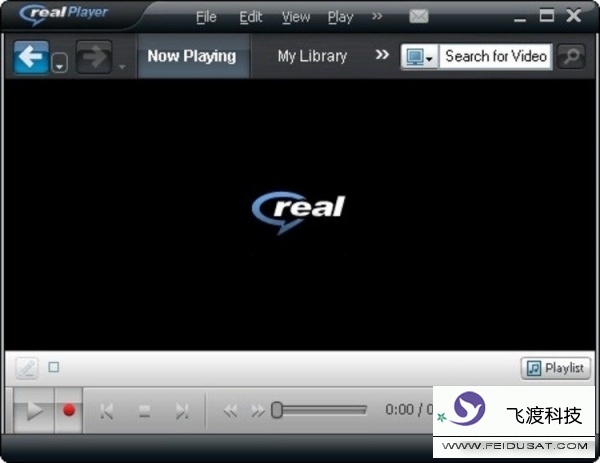Jump to the previous clip

pyautogui.click(x=106, y=411)
